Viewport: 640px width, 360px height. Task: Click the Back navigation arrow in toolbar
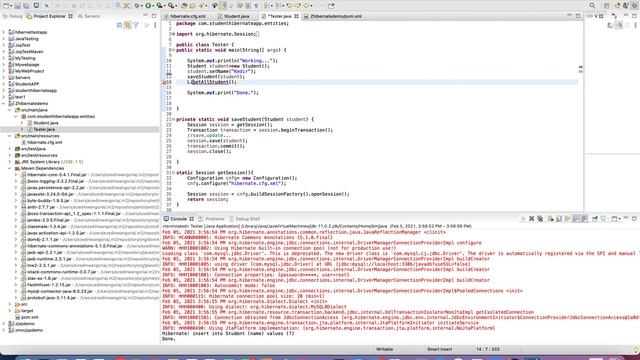click(x=307, y=6)
